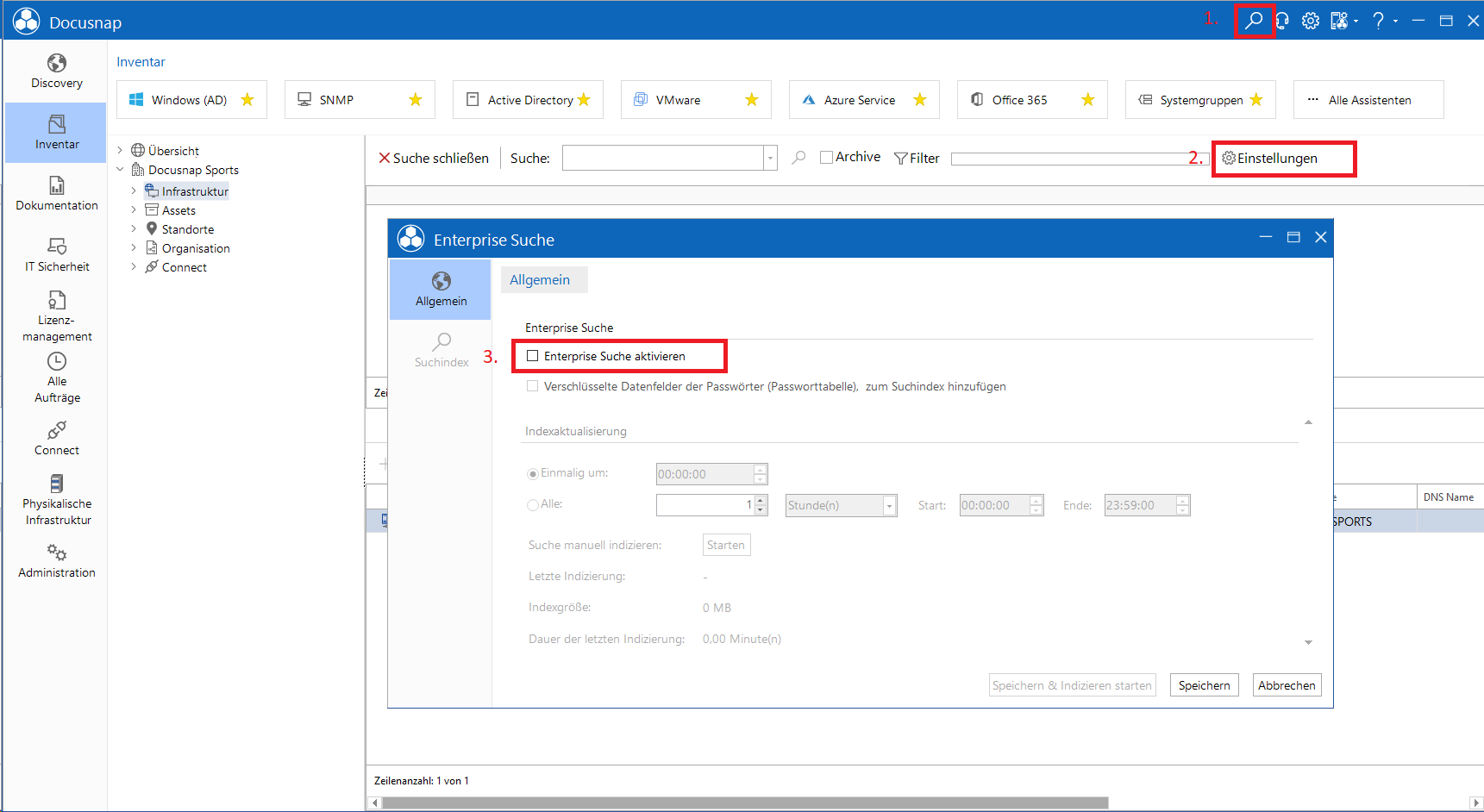
Task: Open the Discovery section in sidebar
Action: point(57,72)
